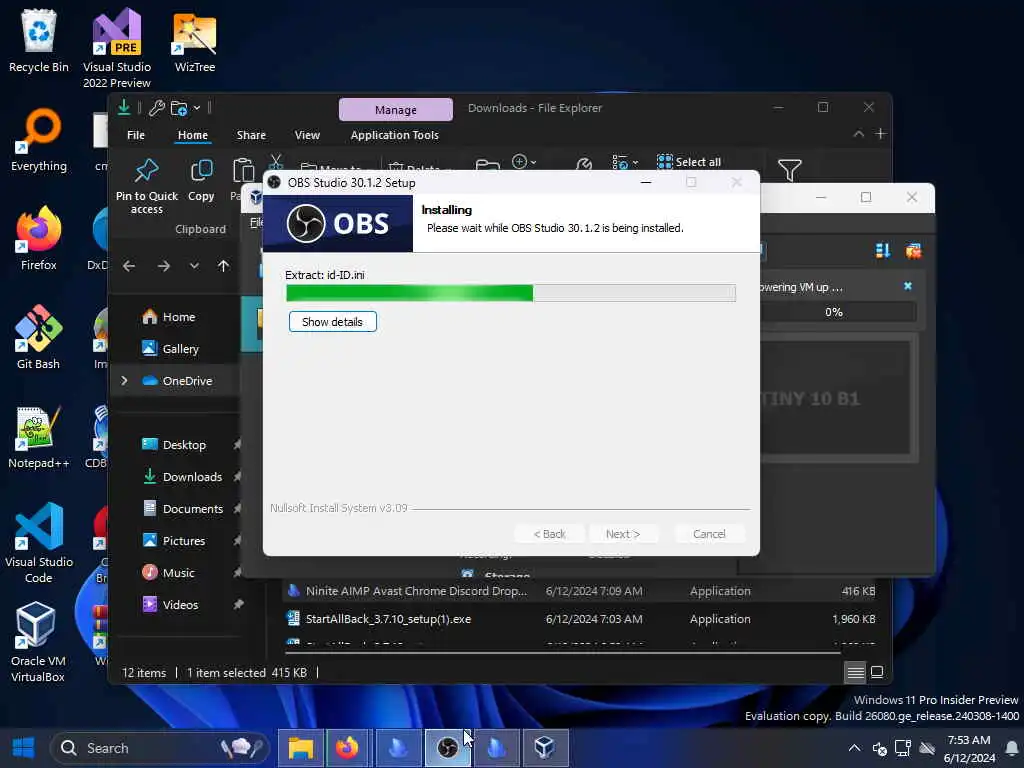Click the filter funnel icon in File Explorer
Screen dimensions: 1024x768
[x=790, y=170]
